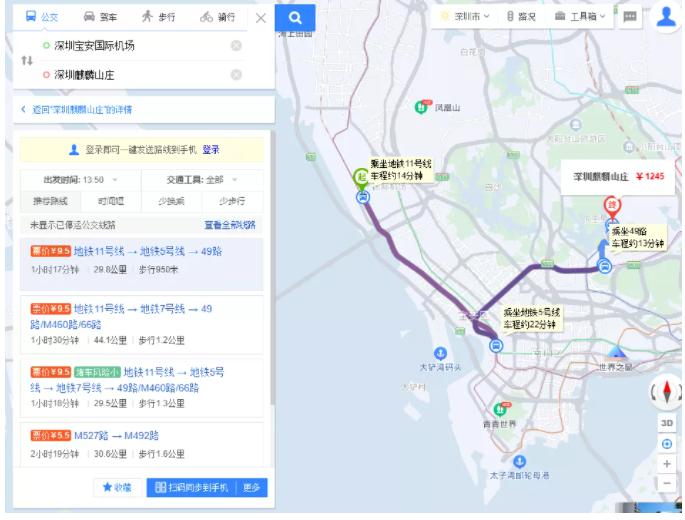Toggle 路况 traffic layer

(x=521, y=17)
